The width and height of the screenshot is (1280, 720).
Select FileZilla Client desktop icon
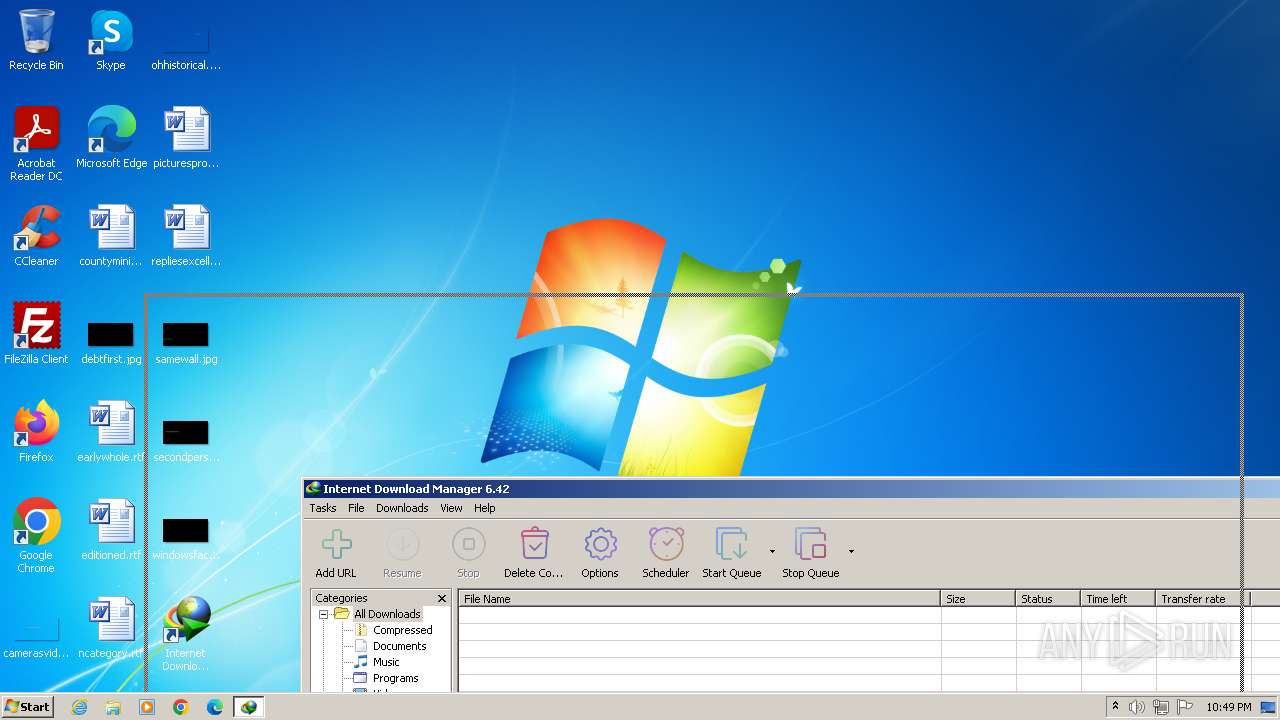tap(36, 334)
